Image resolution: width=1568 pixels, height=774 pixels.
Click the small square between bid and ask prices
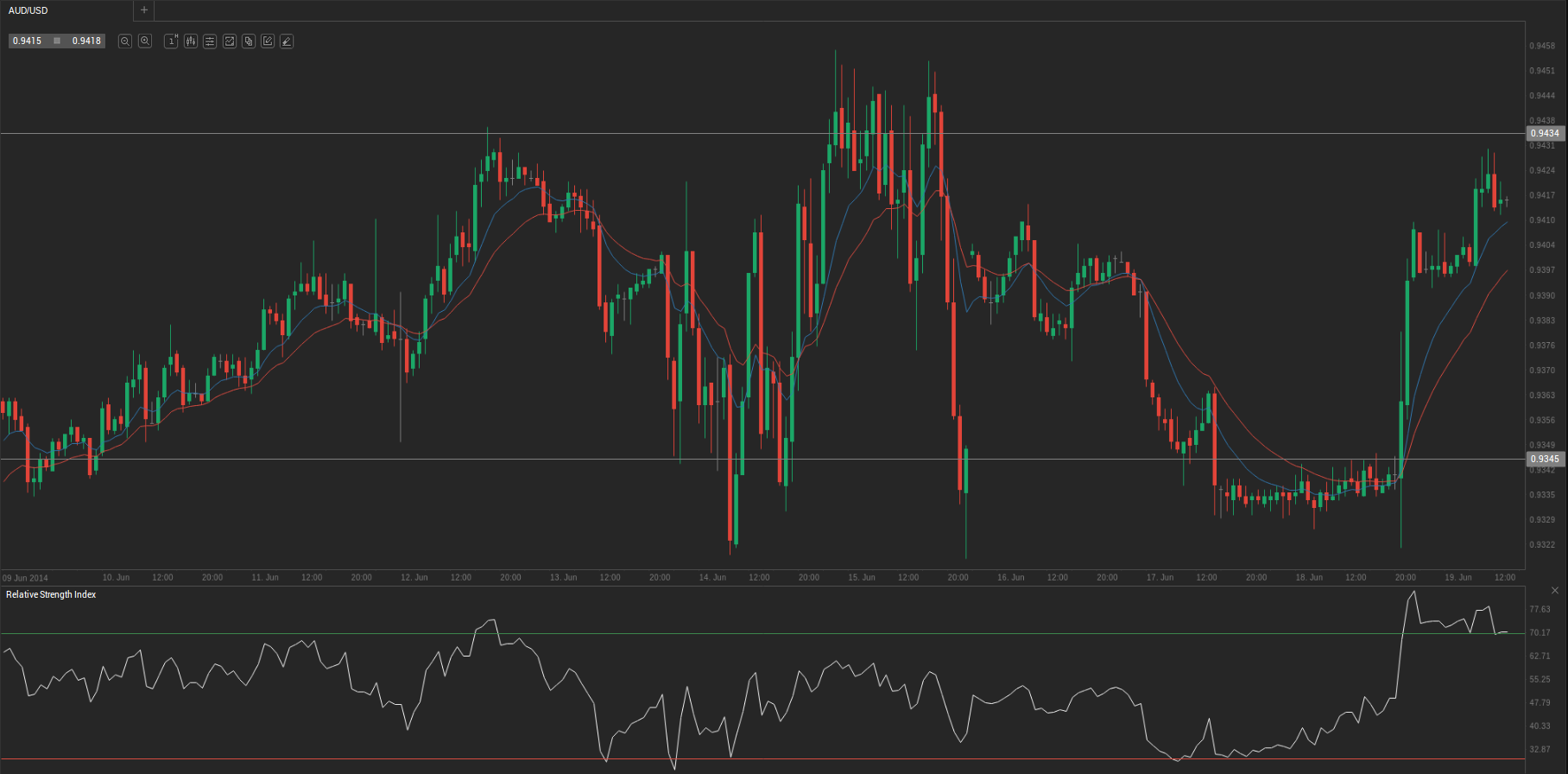coord(57,41)
